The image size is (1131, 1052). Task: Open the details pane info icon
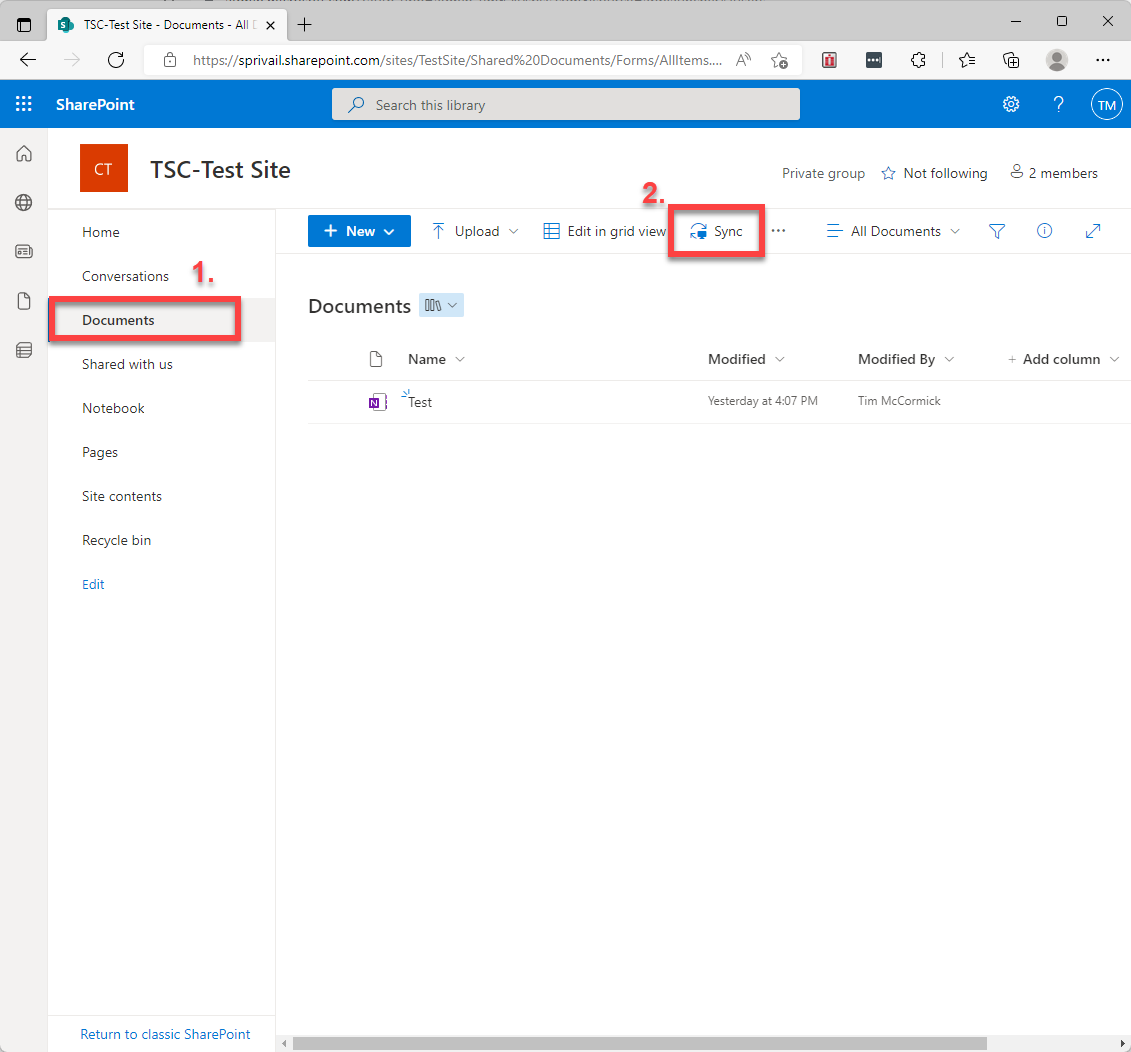[x=1044, y=231]
